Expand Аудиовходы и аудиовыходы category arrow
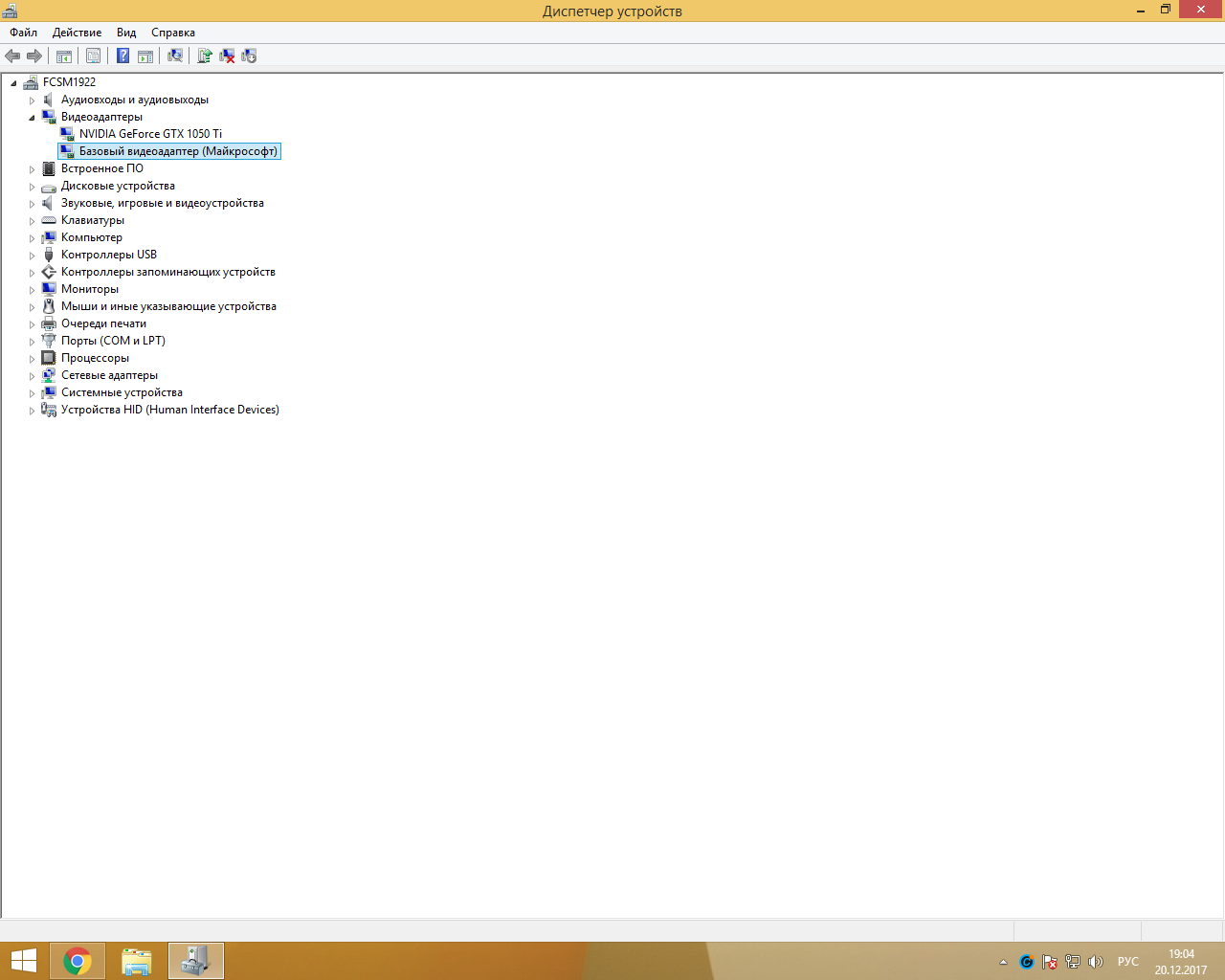This screenshot has width=1225, height=980. click(x=32, y=100)
